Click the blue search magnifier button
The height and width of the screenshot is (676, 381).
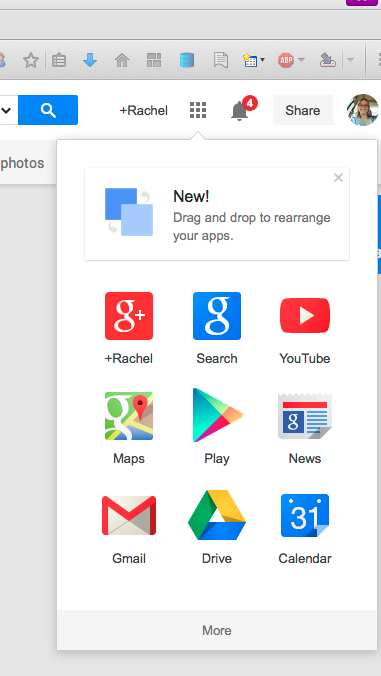pos(48,110)
